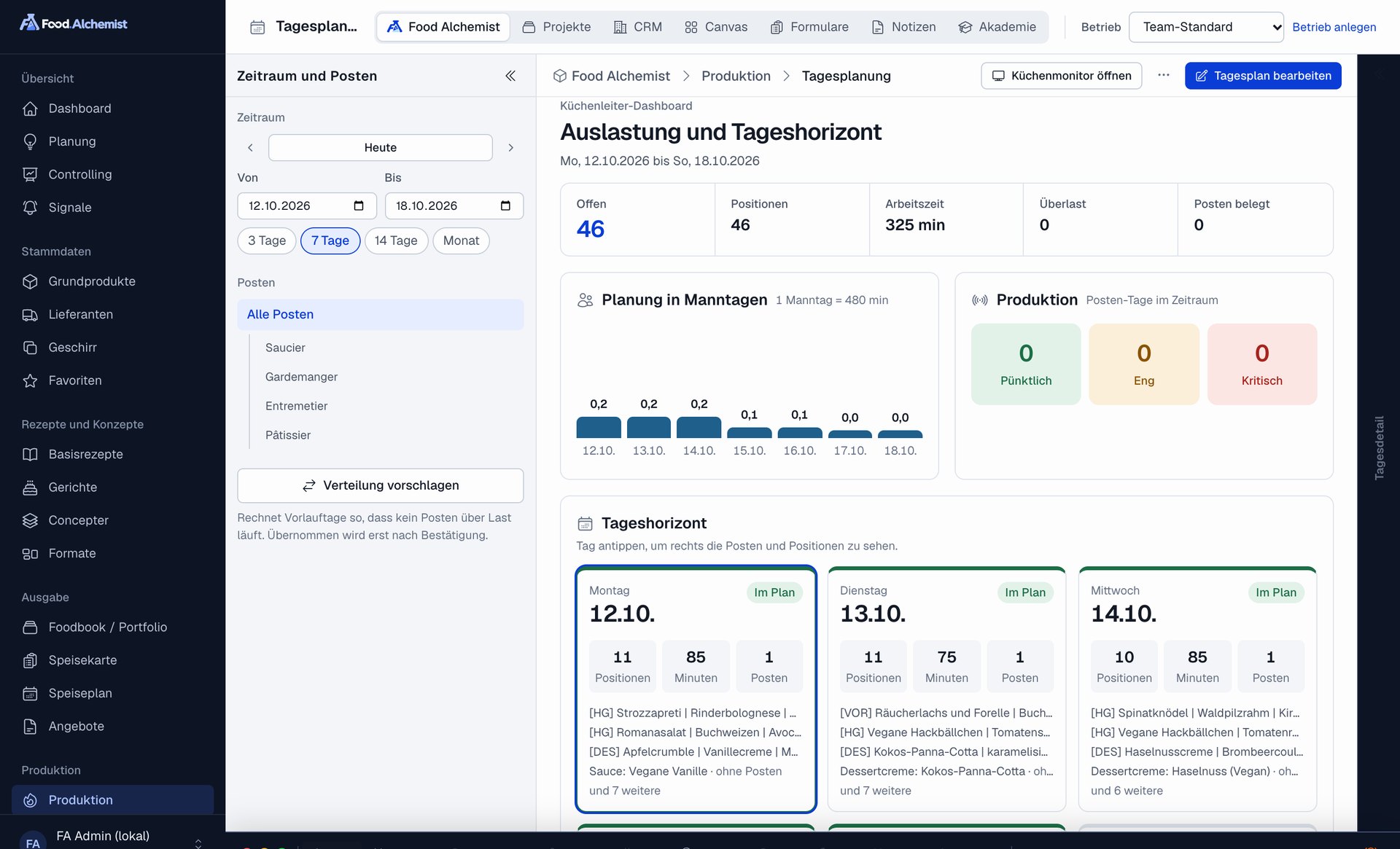The width and height of the screenshot is (1400, 849).
Task: Collapse the Zeitraum und Posten panel
Action: point(510,76)
